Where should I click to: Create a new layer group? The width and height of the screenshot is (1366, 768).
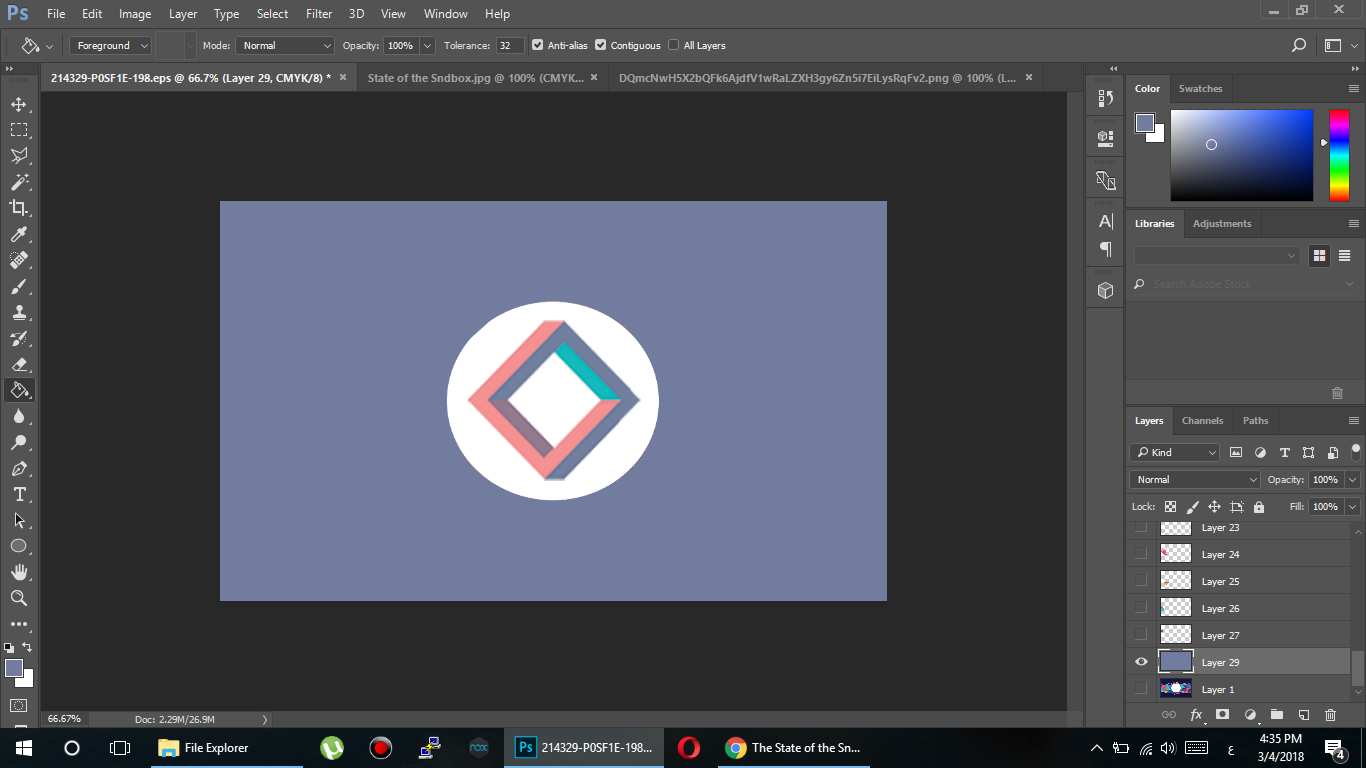pyautogui.click(x=1278, y=715)
